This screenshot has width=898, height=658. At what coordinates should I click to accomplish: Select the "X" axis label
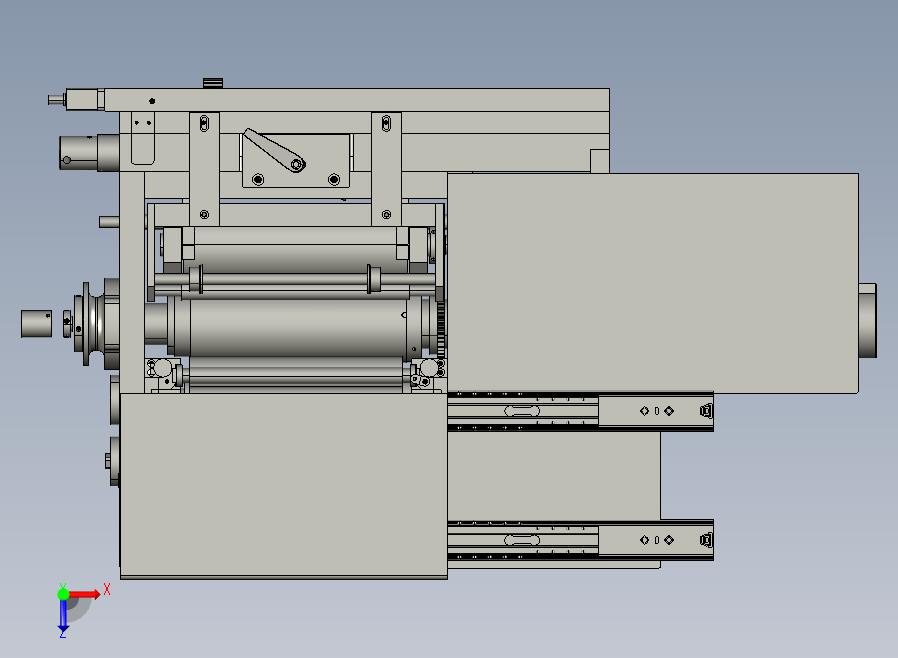107,589
